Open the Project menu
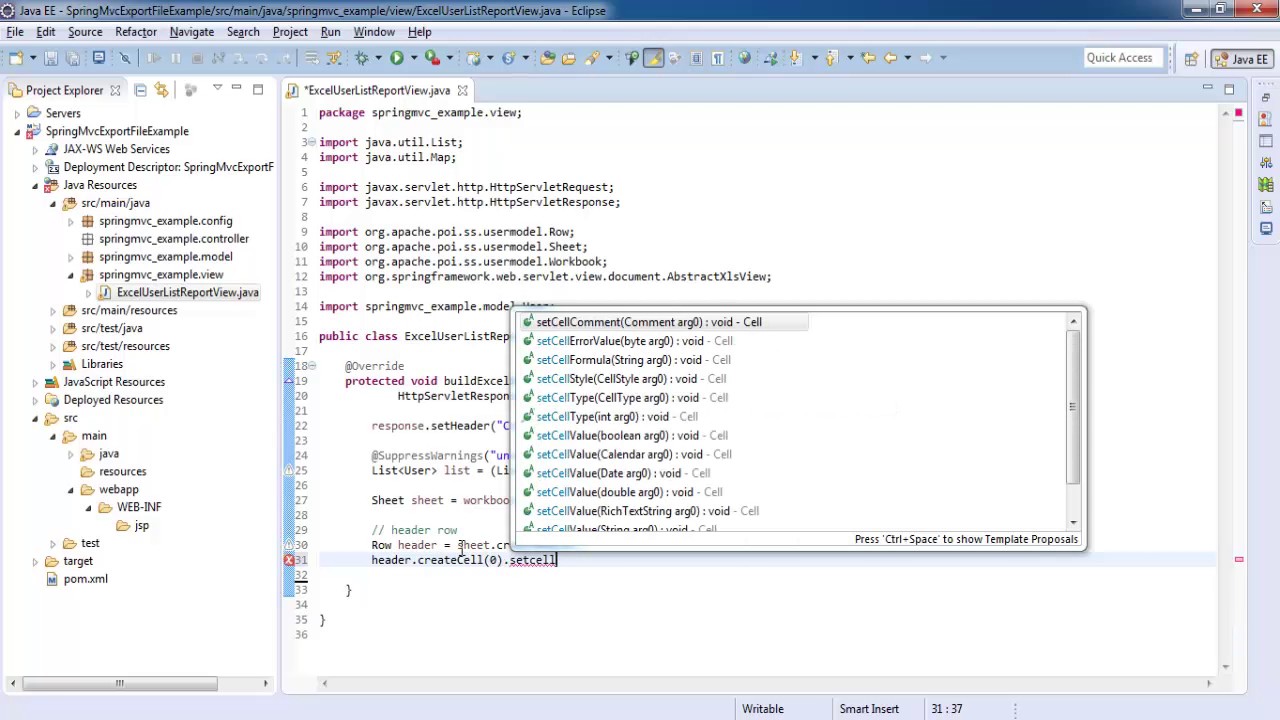Image resolution: width=1280 pixels, height=720 pixels. coord(290,32)
